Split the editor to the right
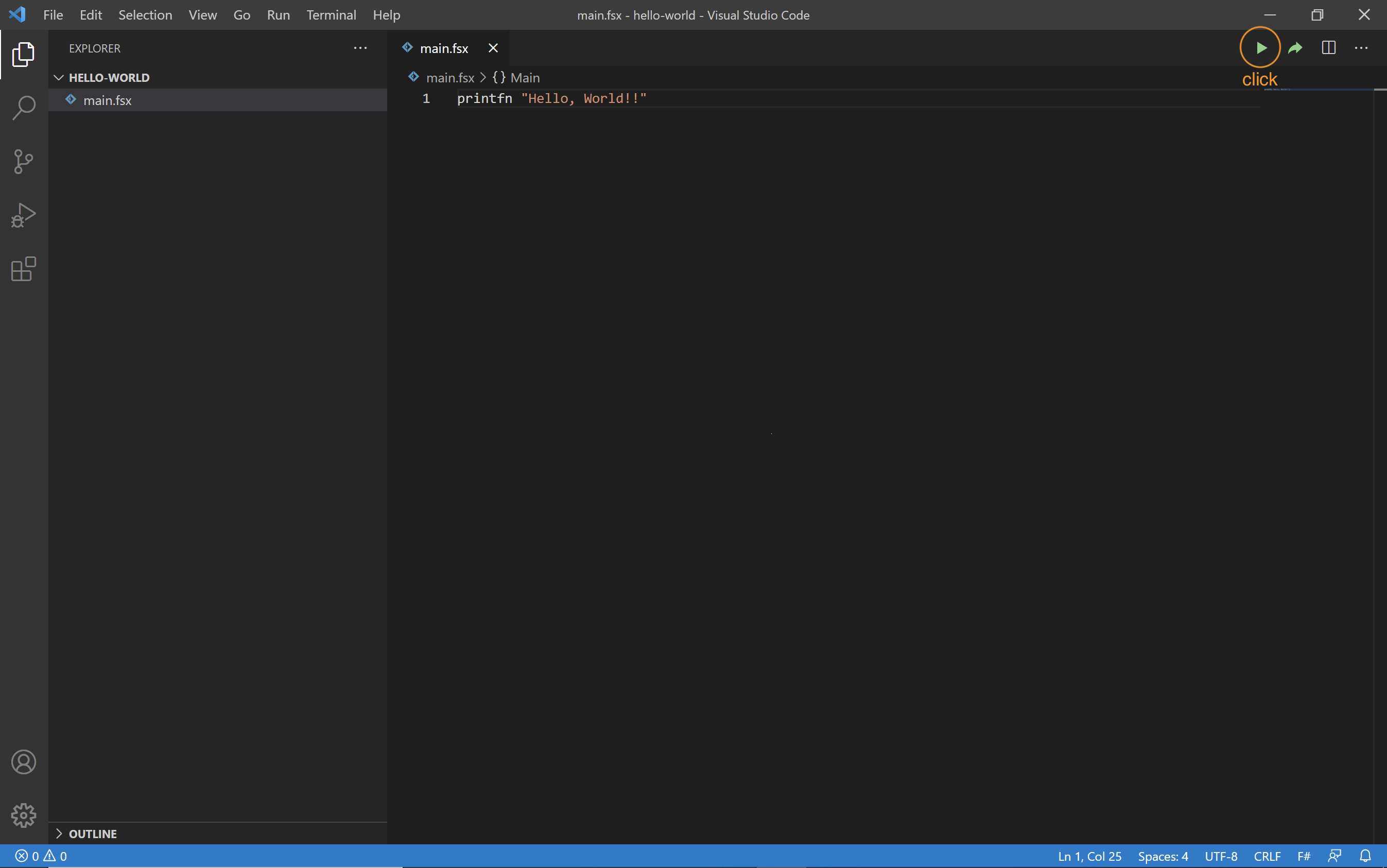Viewport: 1387px width, 868px height. click(x=1328, y=48)
